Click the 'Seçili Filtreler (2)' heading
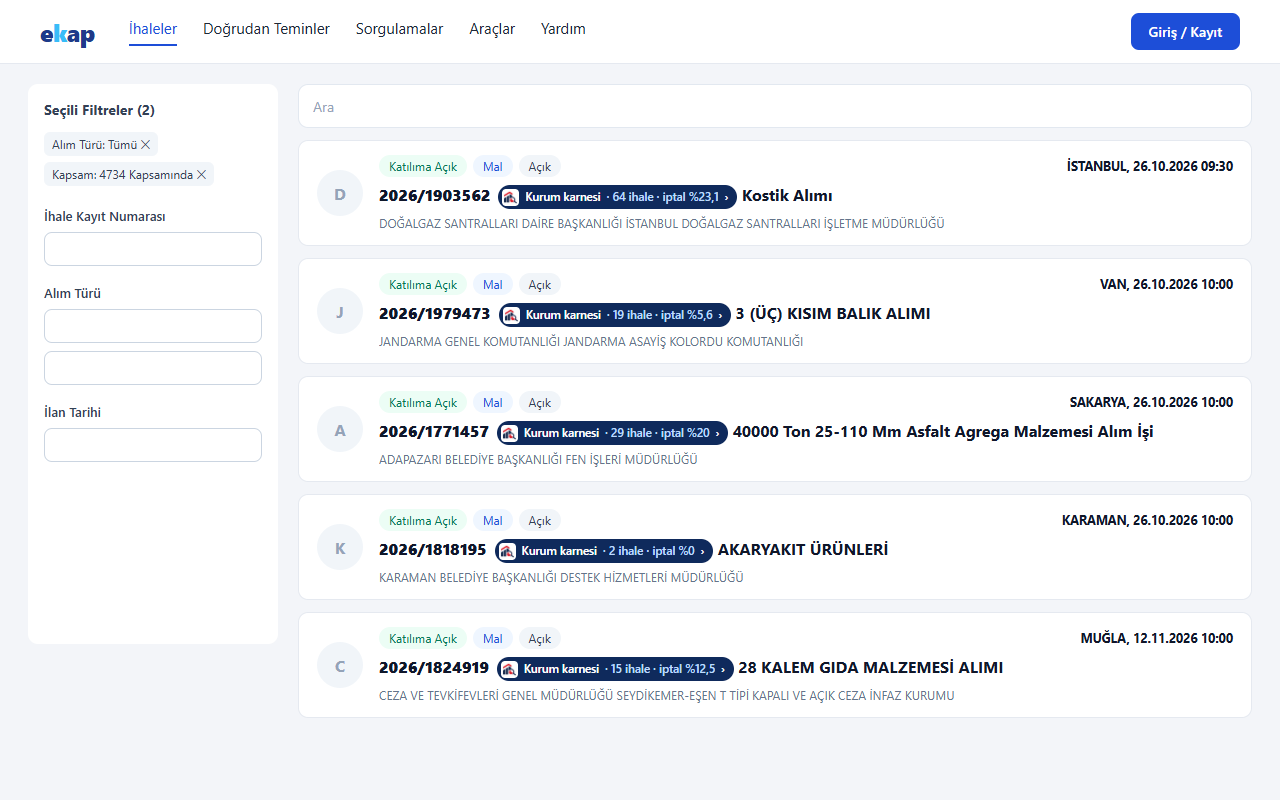1280x800 pixels. 99,110
